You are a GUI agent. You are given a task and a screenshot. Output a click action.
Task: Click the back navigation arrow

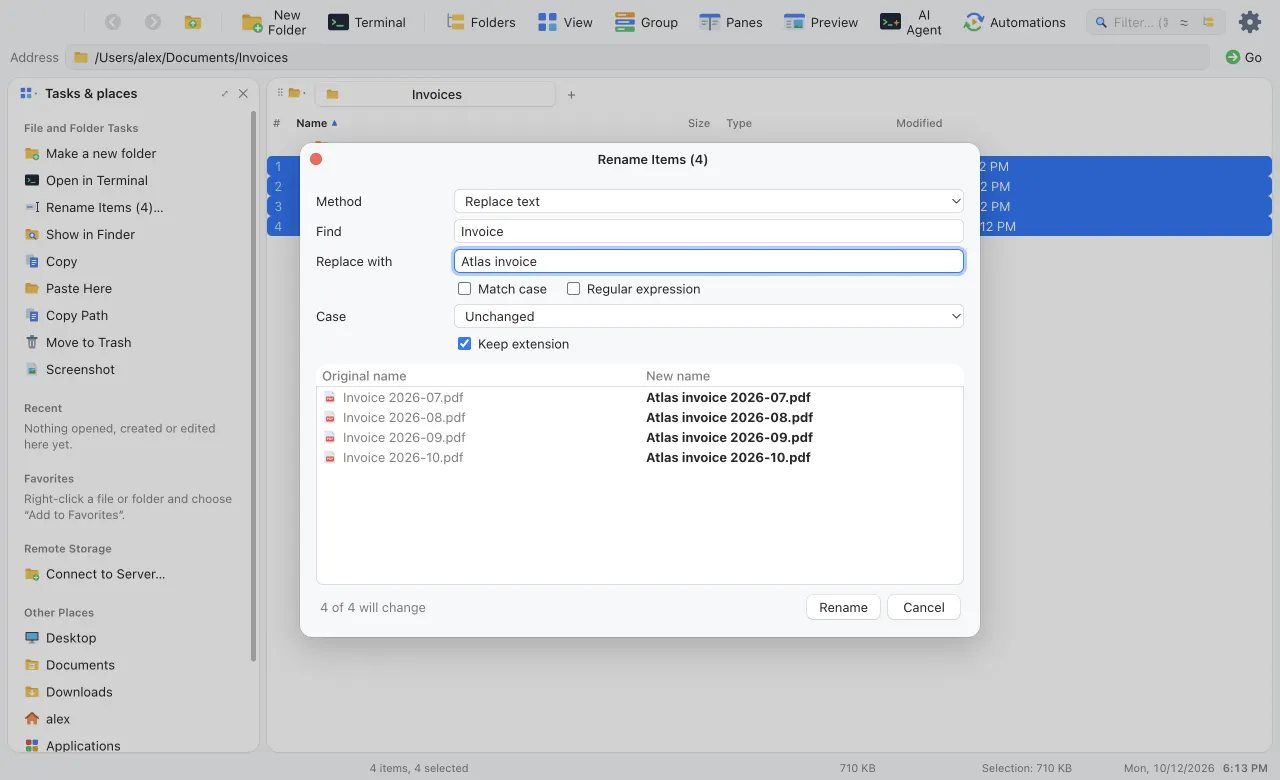[x=113, y=22]
